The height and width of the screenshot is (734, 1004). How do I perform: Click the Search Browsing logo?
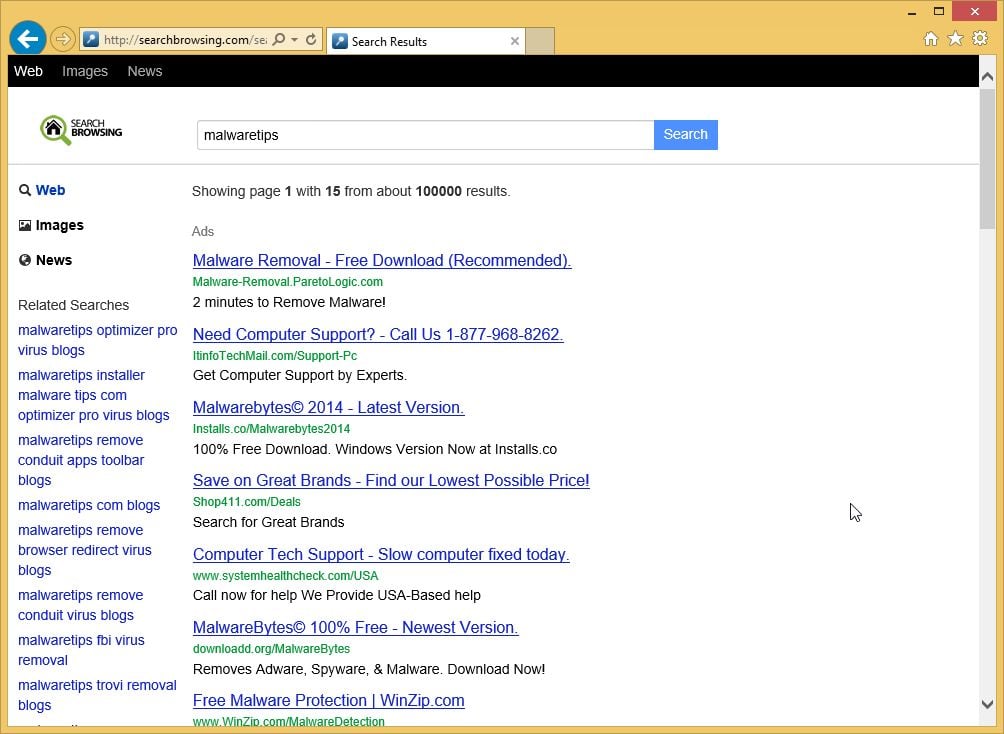pos(80,128)
